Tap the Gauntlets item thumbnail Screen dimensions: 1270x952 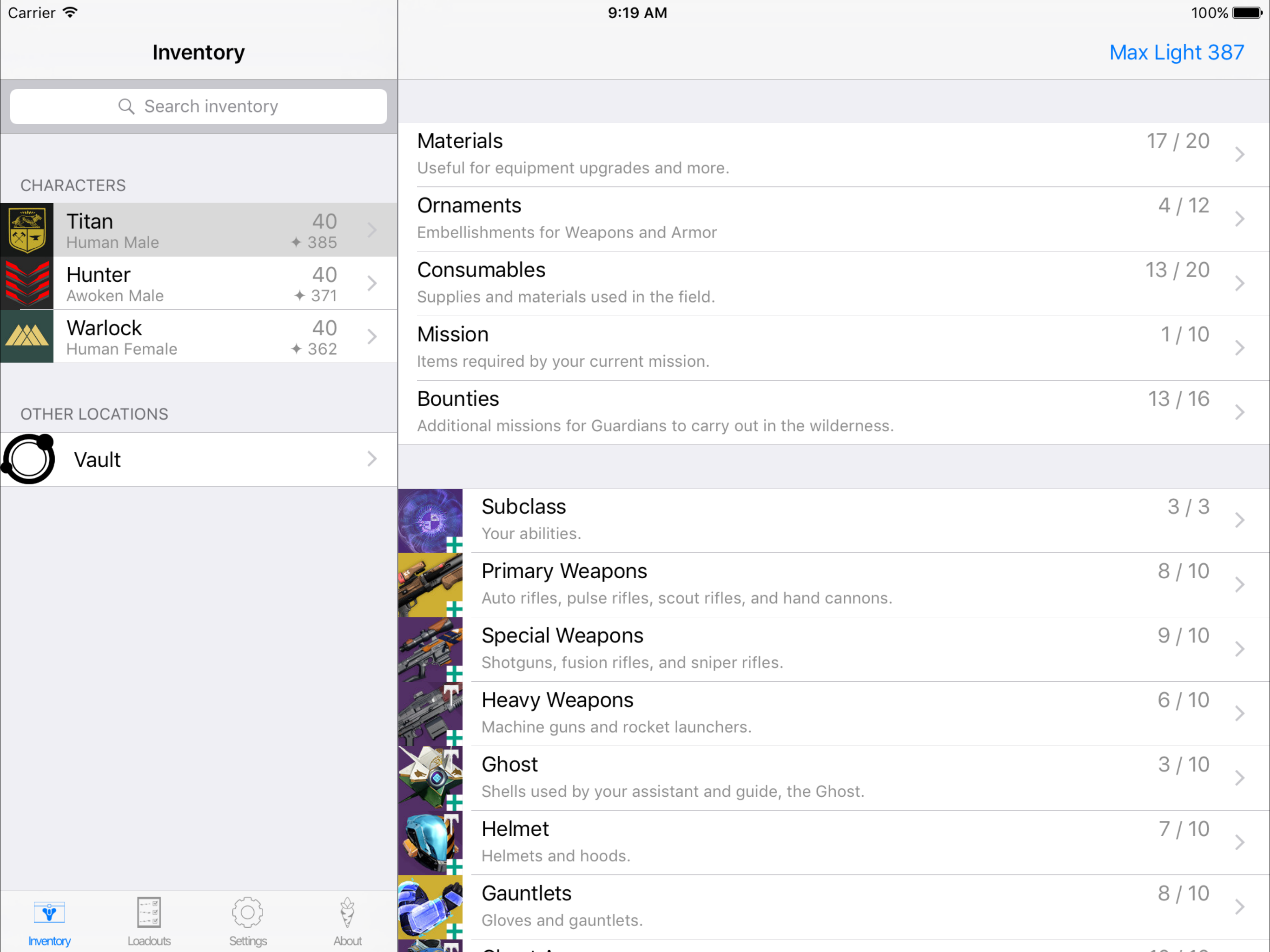tap(430, 907)
